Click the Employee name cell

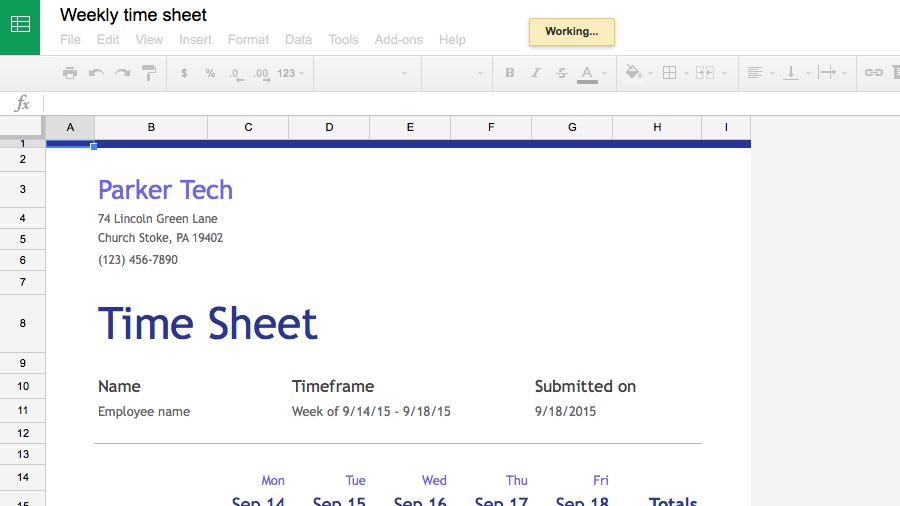pos(144,411)
